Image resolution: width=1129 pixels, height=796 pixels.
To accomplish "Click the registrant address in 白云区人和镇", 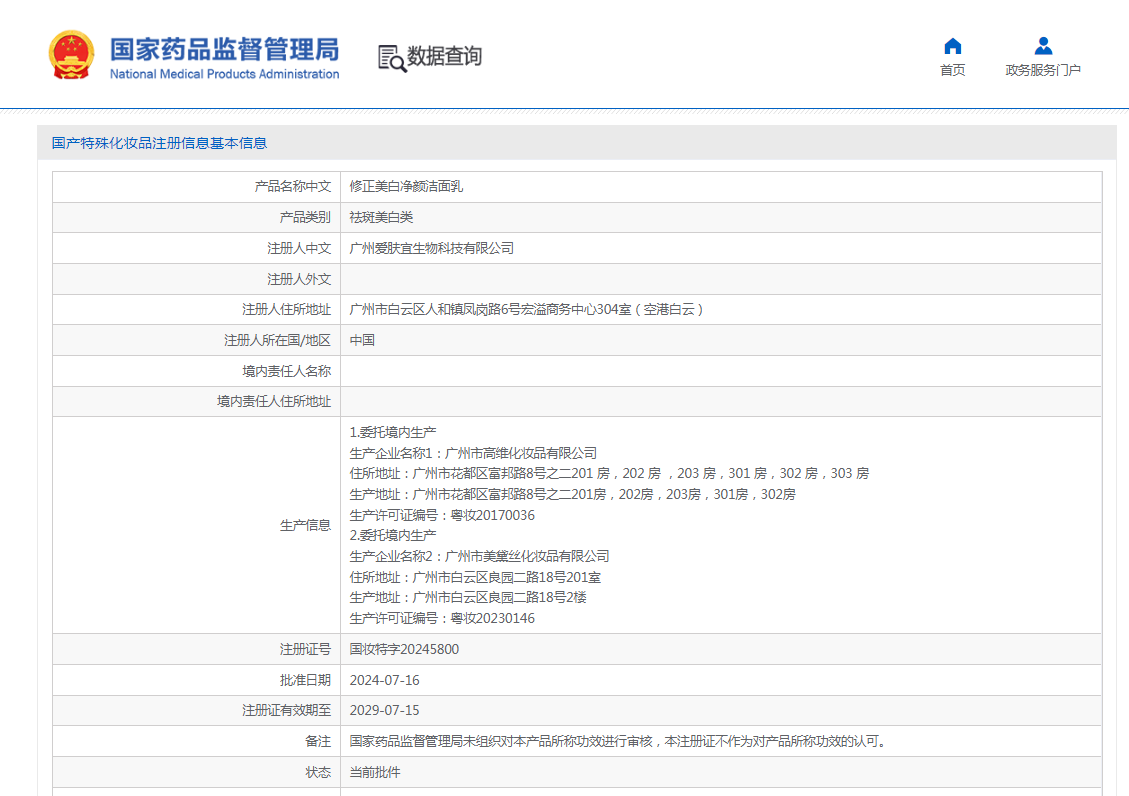I will pyautogui.click(x=527, y=310).
